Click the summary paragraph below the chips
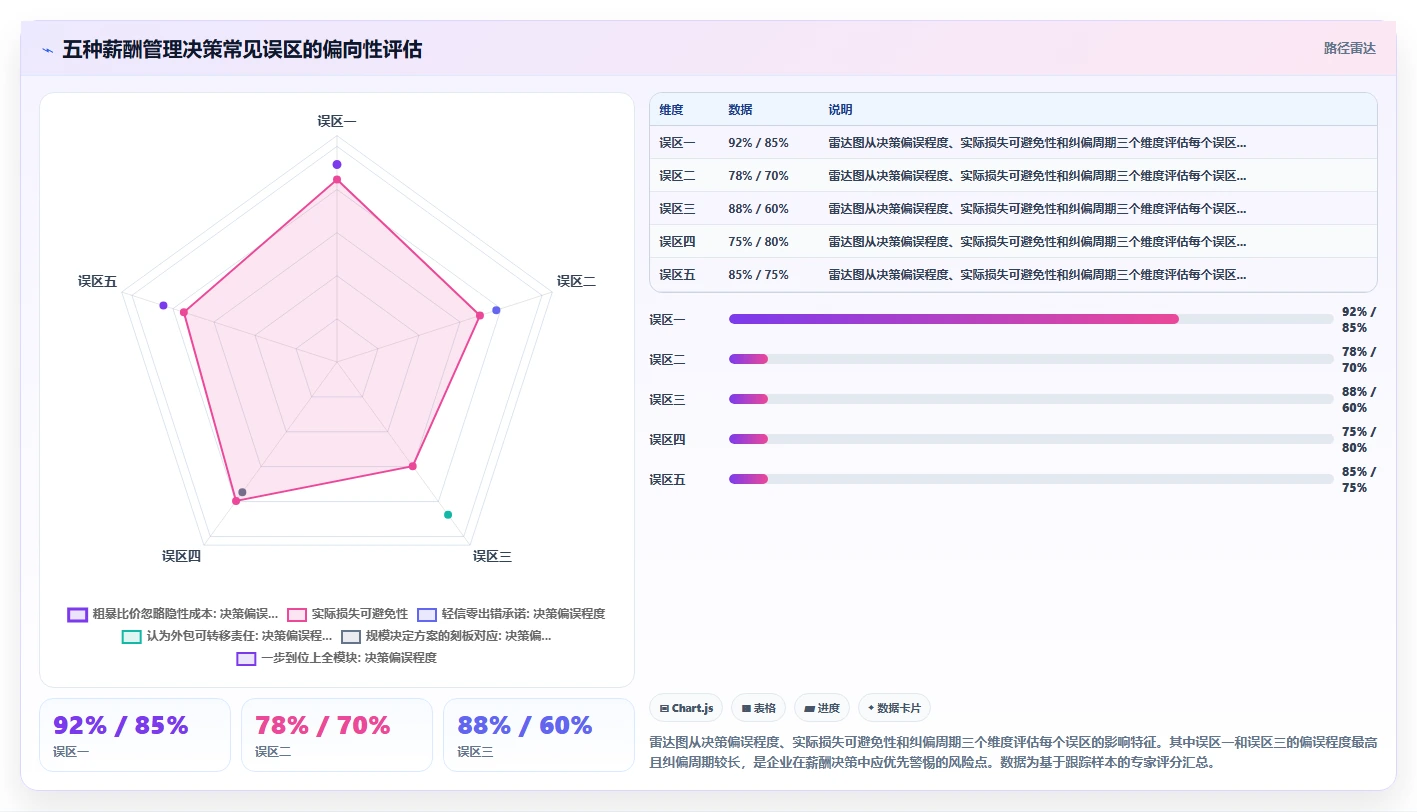Image resolution: width=1417 pixels, height=812 pixels. (x=1013, y=752)
